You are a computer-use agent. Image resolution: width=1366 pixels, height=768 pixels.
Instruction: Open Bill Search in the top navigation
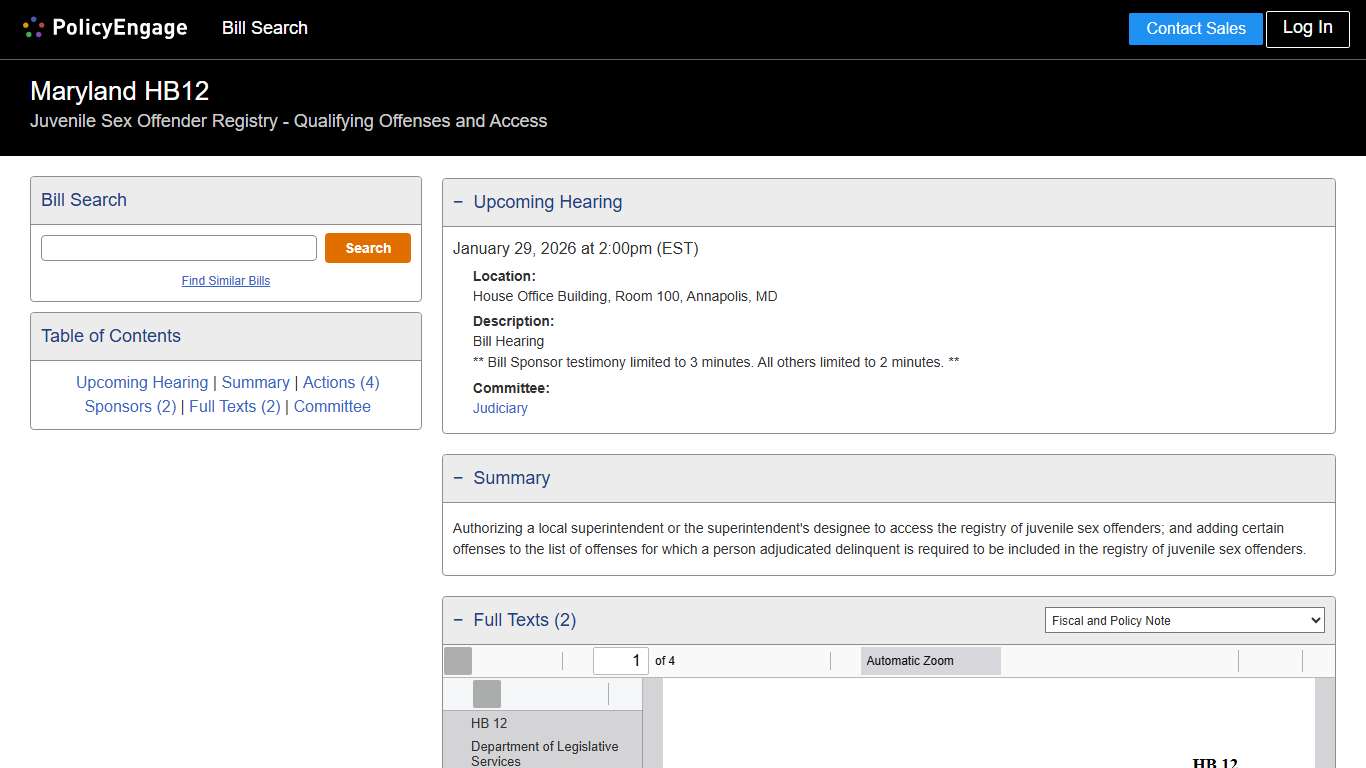(265, 28)
